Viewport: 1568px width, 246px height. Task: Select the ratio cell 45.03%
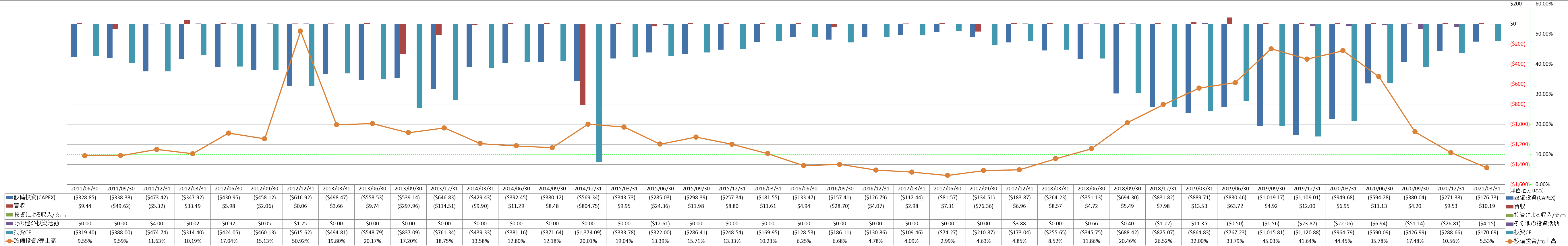click(1271, 241)
